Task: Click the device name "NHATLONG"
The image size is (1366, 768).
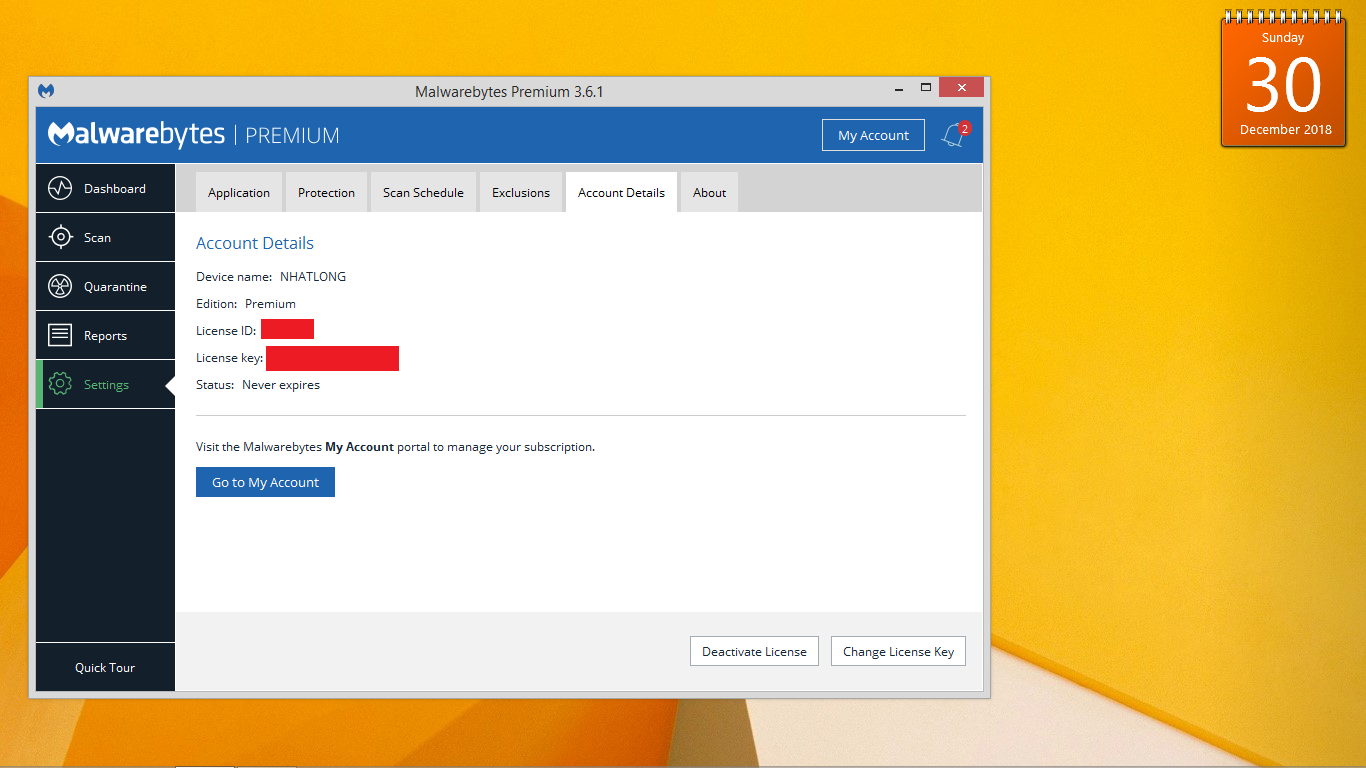Action: pyautogui.click(x=313, y=276)
